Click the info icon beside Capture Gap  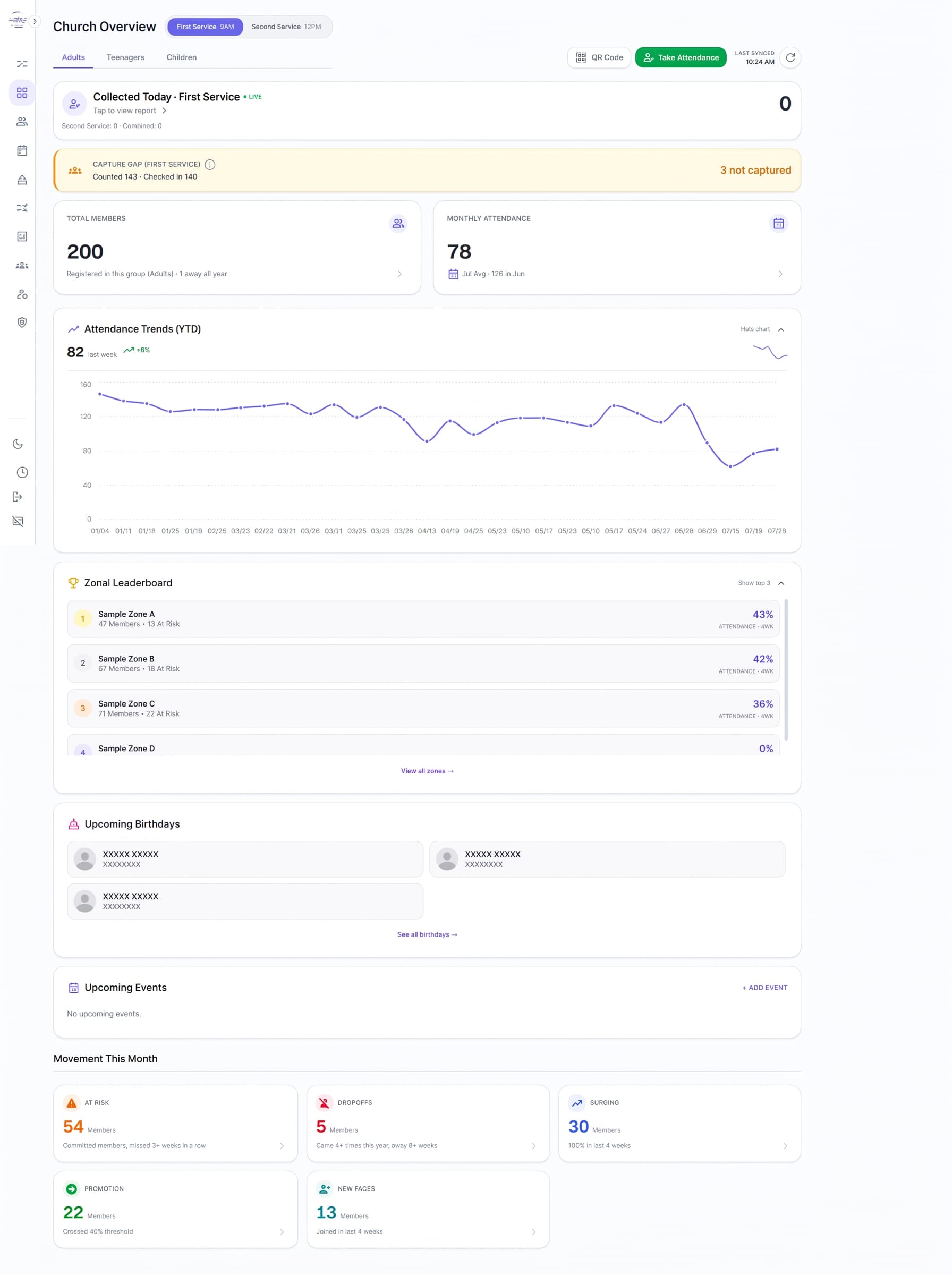coord(210,164)
